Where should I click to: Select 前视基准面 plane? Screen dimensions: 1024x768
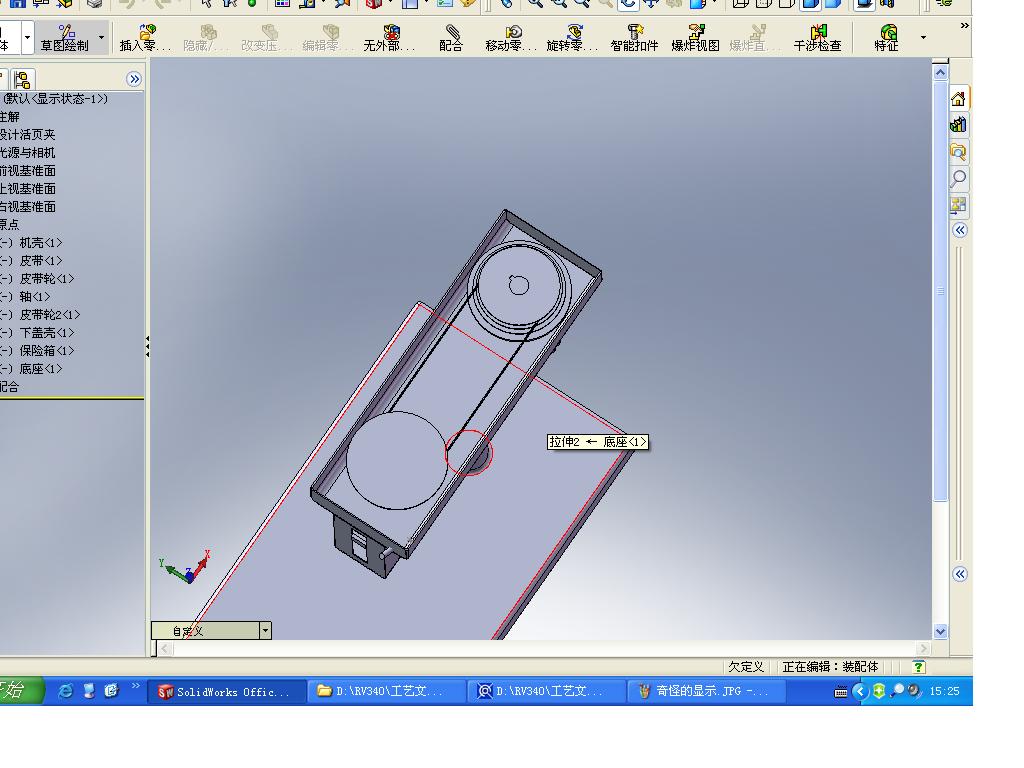27,171
